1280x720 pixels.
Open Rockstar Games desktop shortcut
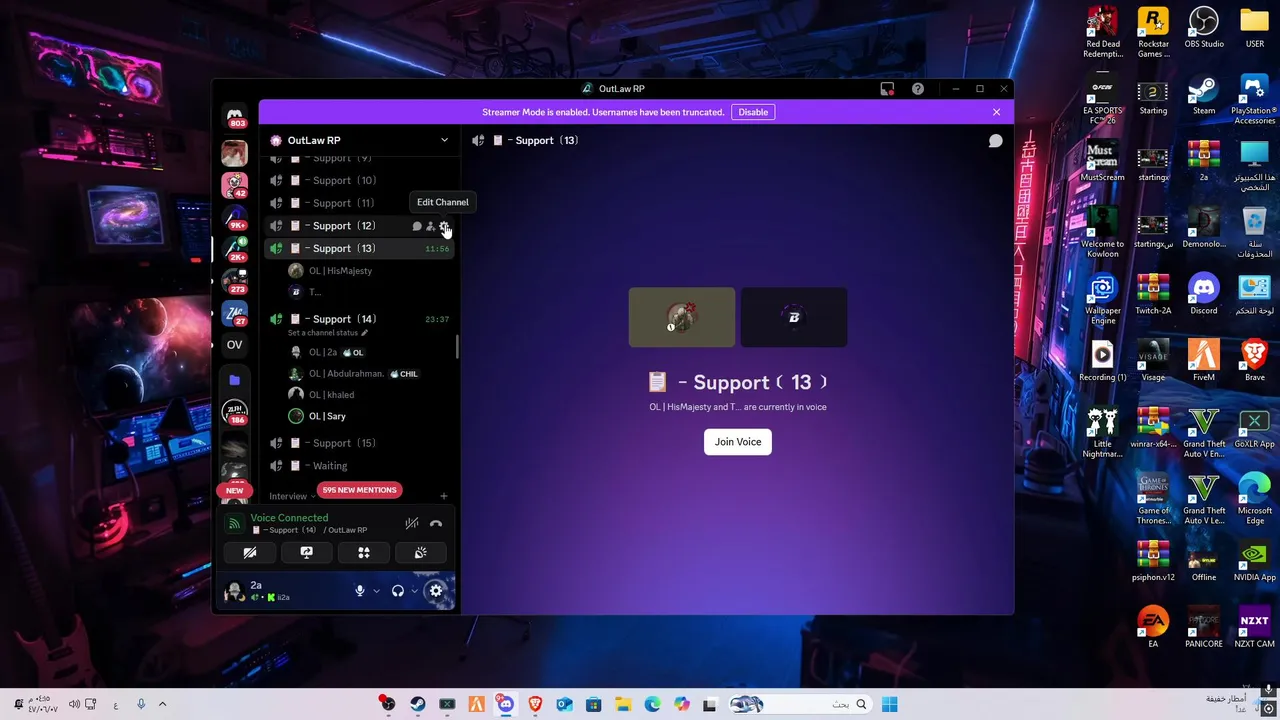[x=1153, y=32]
